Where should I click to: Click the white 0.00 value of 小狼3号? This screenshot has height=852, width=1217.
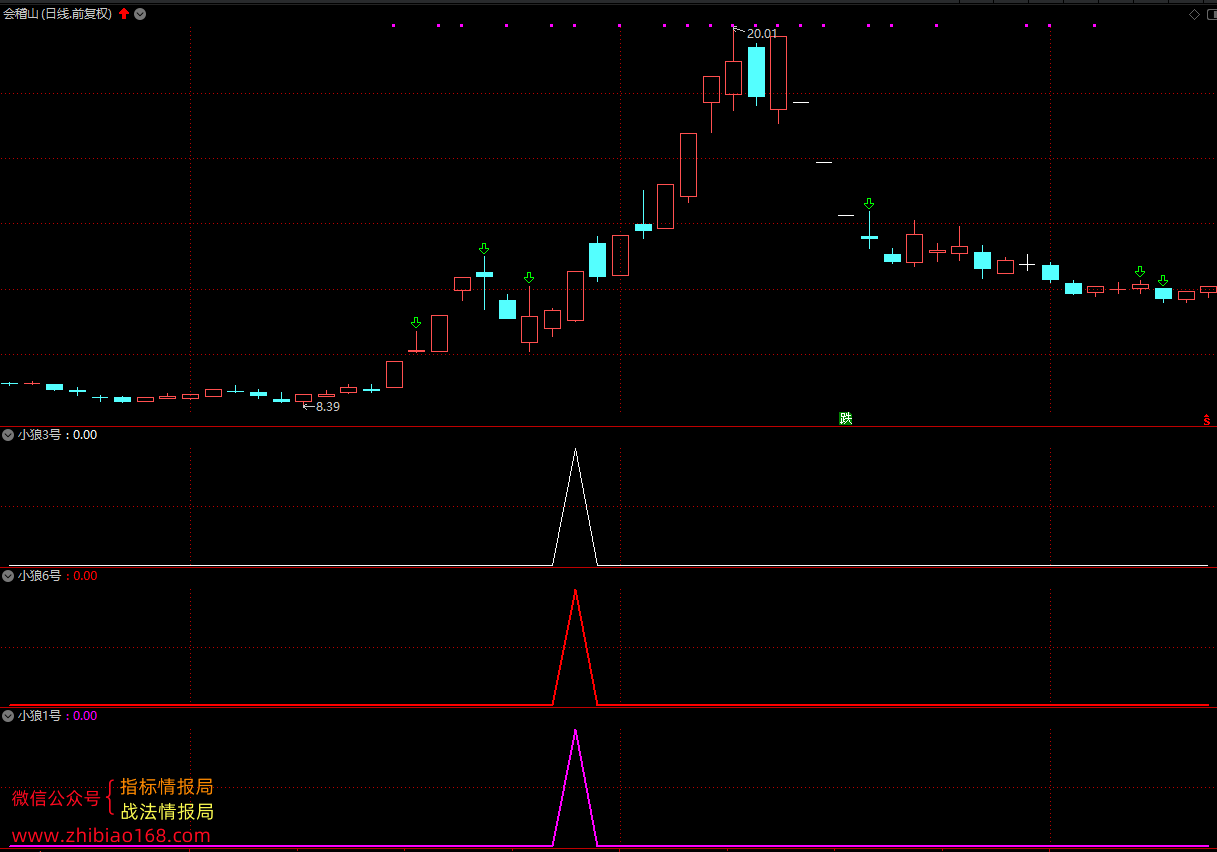coord(85,435)
